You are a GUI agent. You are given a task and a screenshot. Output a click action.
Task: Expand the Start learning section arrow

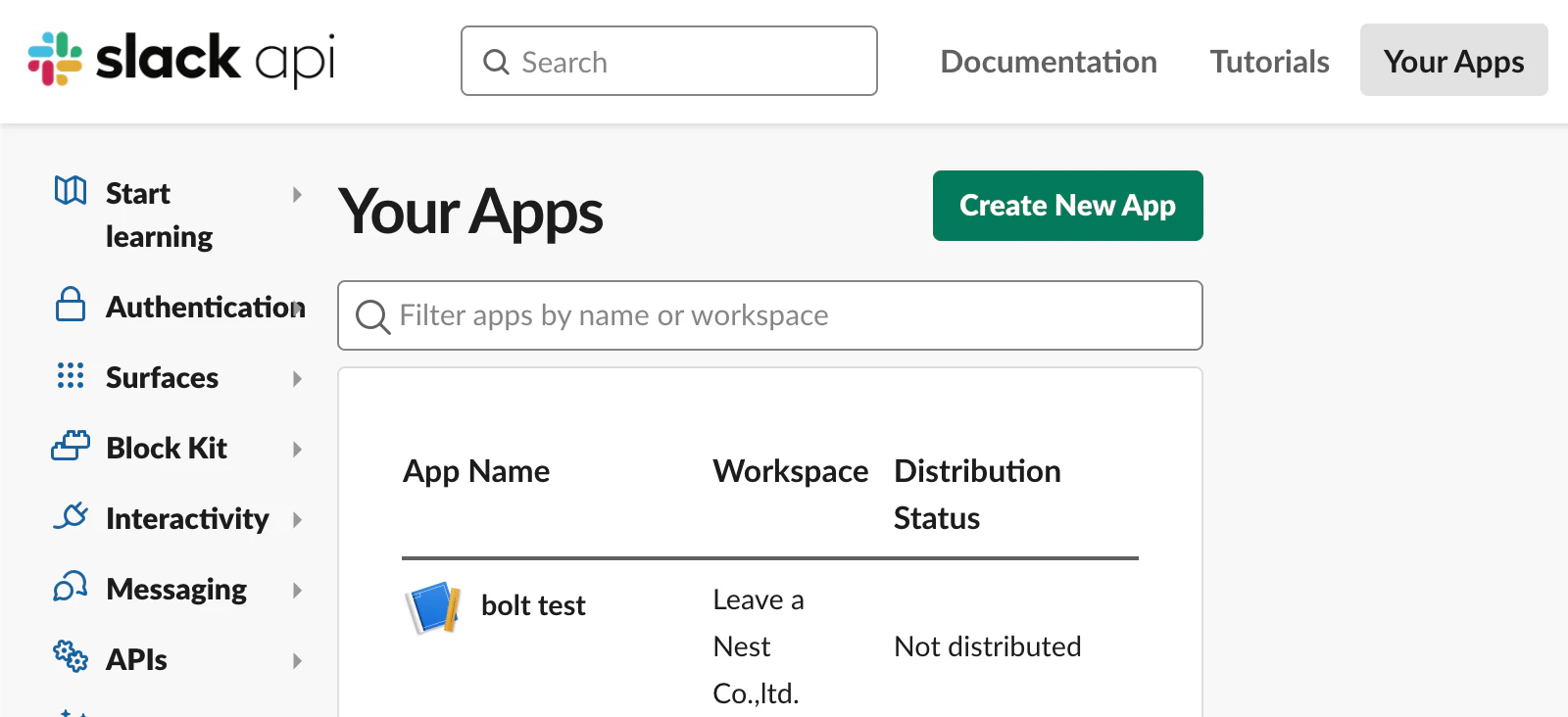(297, 194)
